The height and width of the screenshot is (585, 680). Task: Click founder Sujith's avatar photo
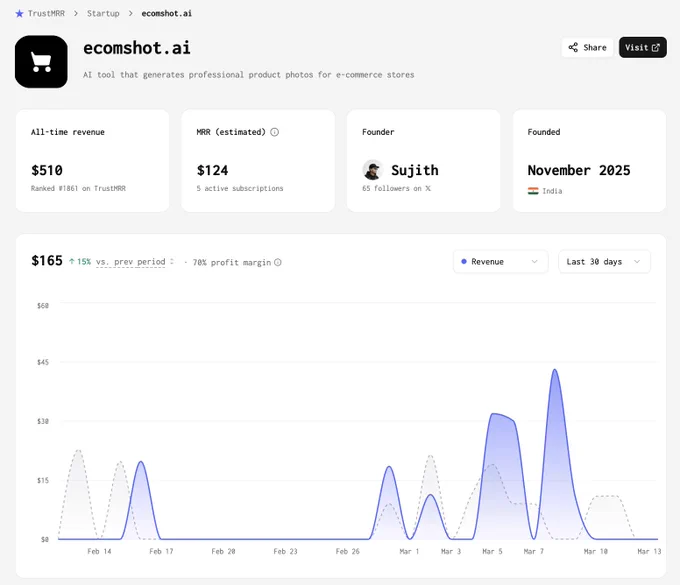[373, 170]
